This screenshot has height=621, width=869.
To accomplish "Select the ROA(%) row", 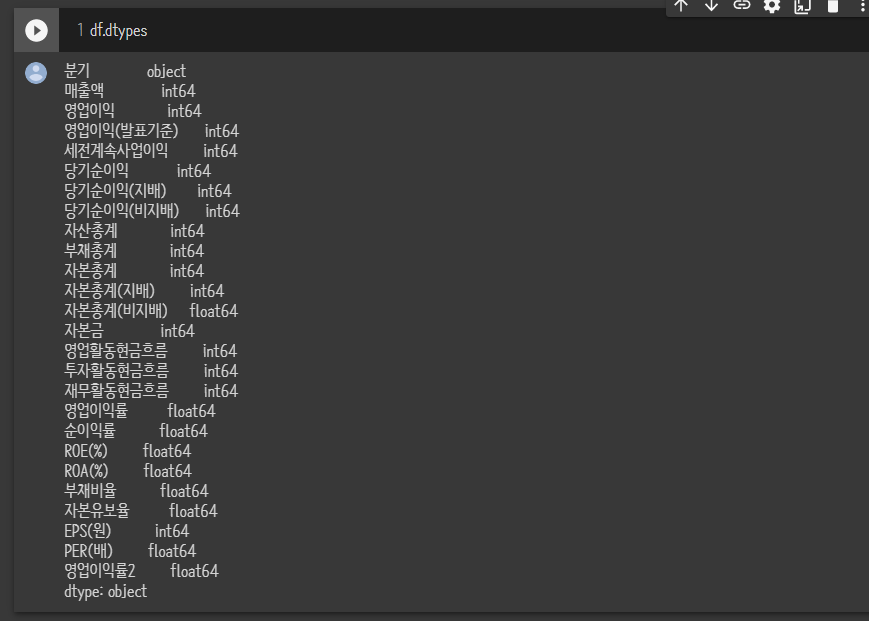I will (128, 471).
